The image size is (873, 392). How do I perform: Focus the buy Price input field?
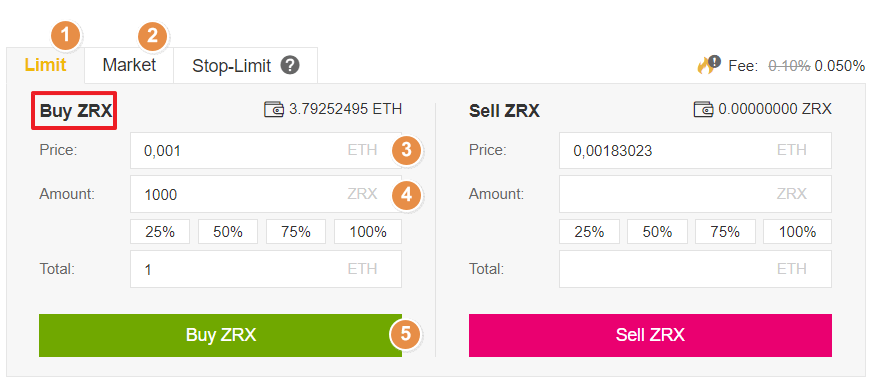click(x=266, y=150)
